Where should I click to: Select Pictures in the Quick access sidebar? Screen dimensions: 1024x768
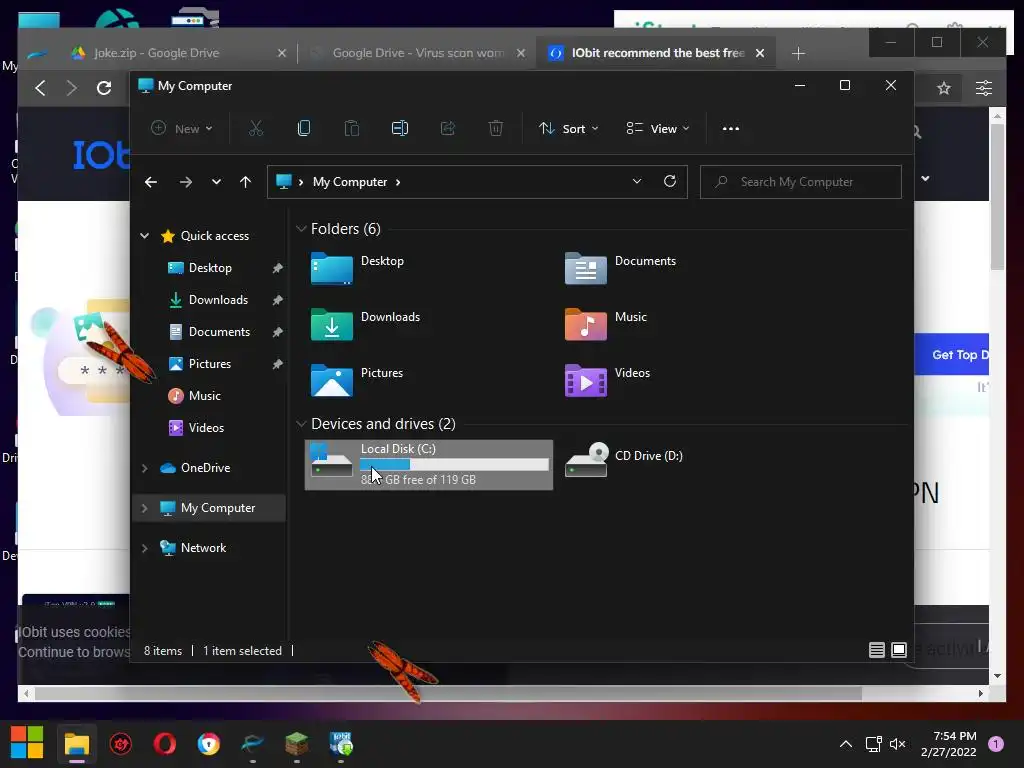tap(210, 364)
